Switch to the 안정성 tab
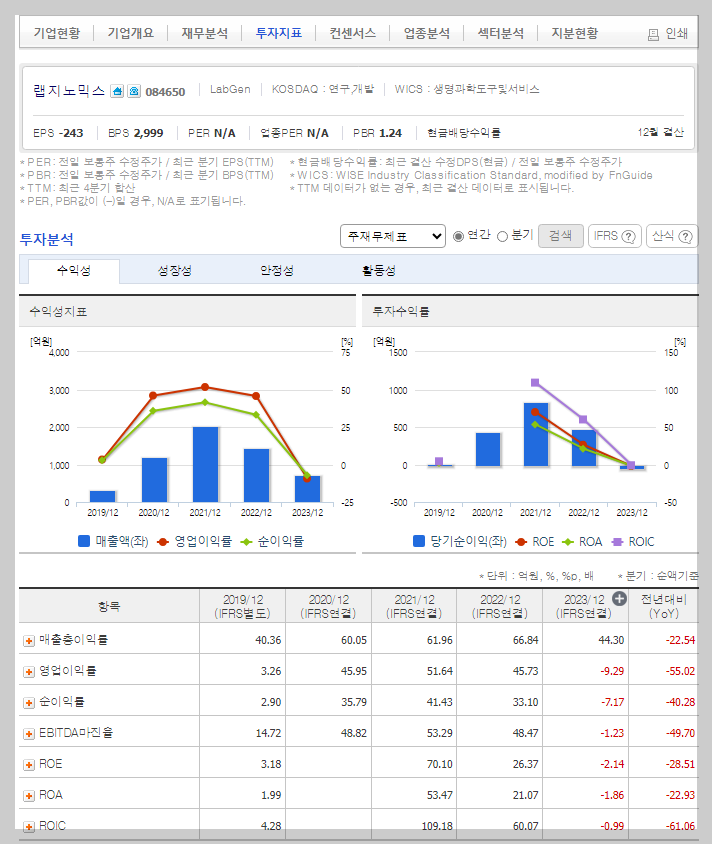The height and width of the screenshot is (844, 712). [x=277, y=271]
